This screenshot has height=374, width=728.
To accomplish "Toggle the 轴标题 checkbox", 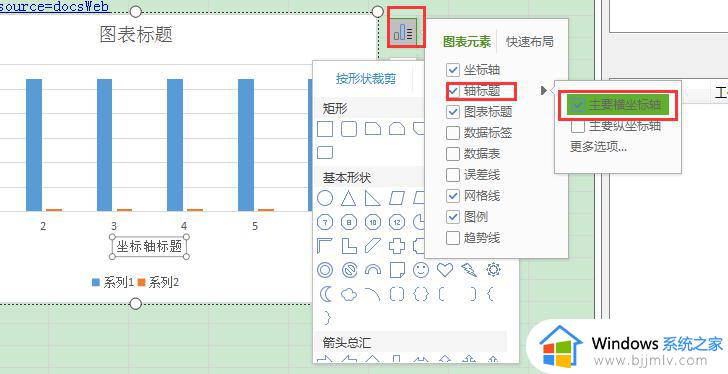I will [x=453, y=91].
